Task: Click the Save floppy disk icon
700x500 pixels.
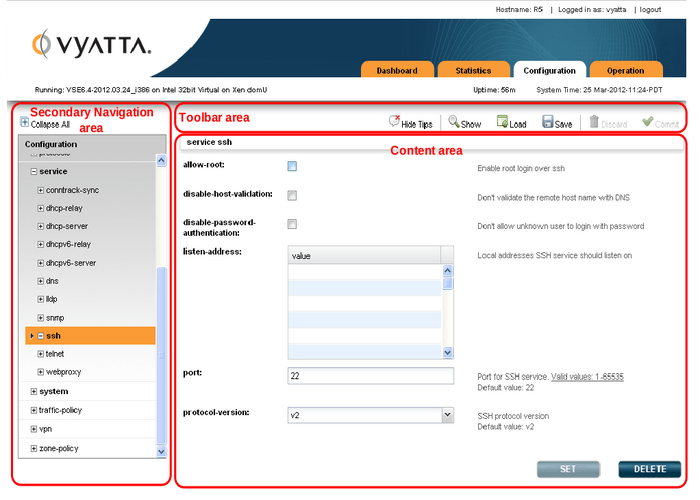Action: [x=548, y=121]
